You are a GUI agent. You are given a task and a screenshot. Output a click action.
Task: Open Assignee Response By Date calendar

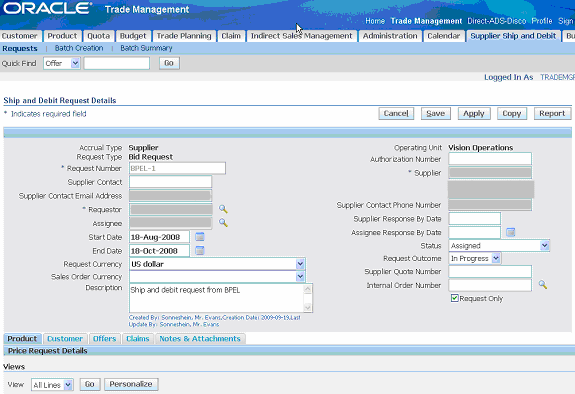[510, 232]
